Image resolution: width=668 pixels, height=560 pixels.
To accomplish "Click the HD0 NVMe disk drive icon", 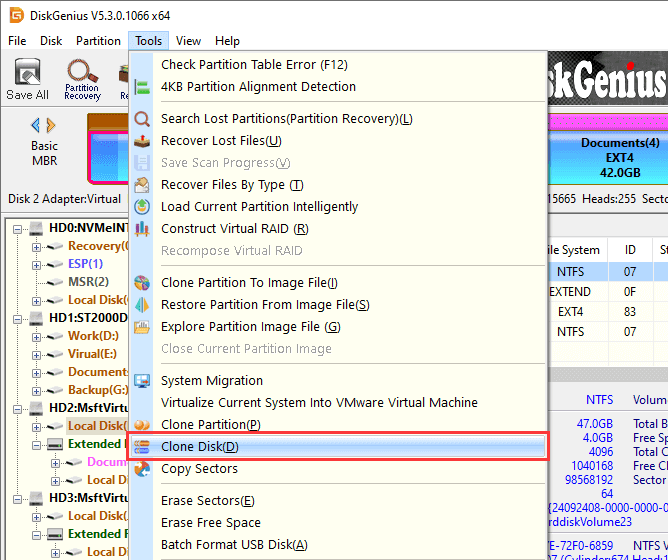I will [36, 228].
